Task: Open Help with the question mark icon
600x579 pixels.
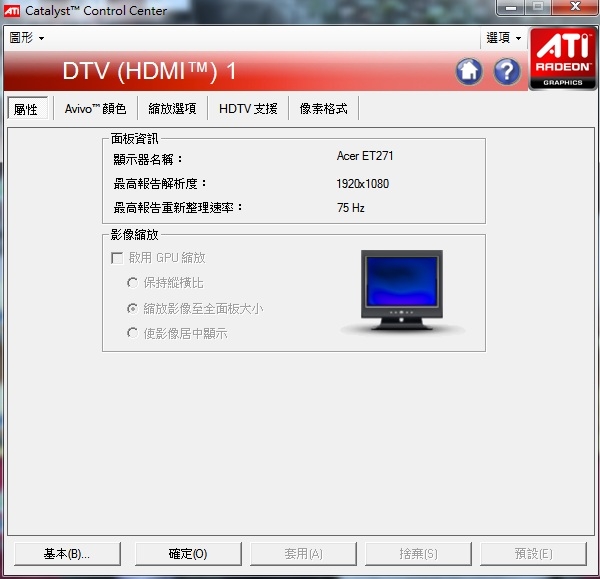Action: [x=507, y=71]
